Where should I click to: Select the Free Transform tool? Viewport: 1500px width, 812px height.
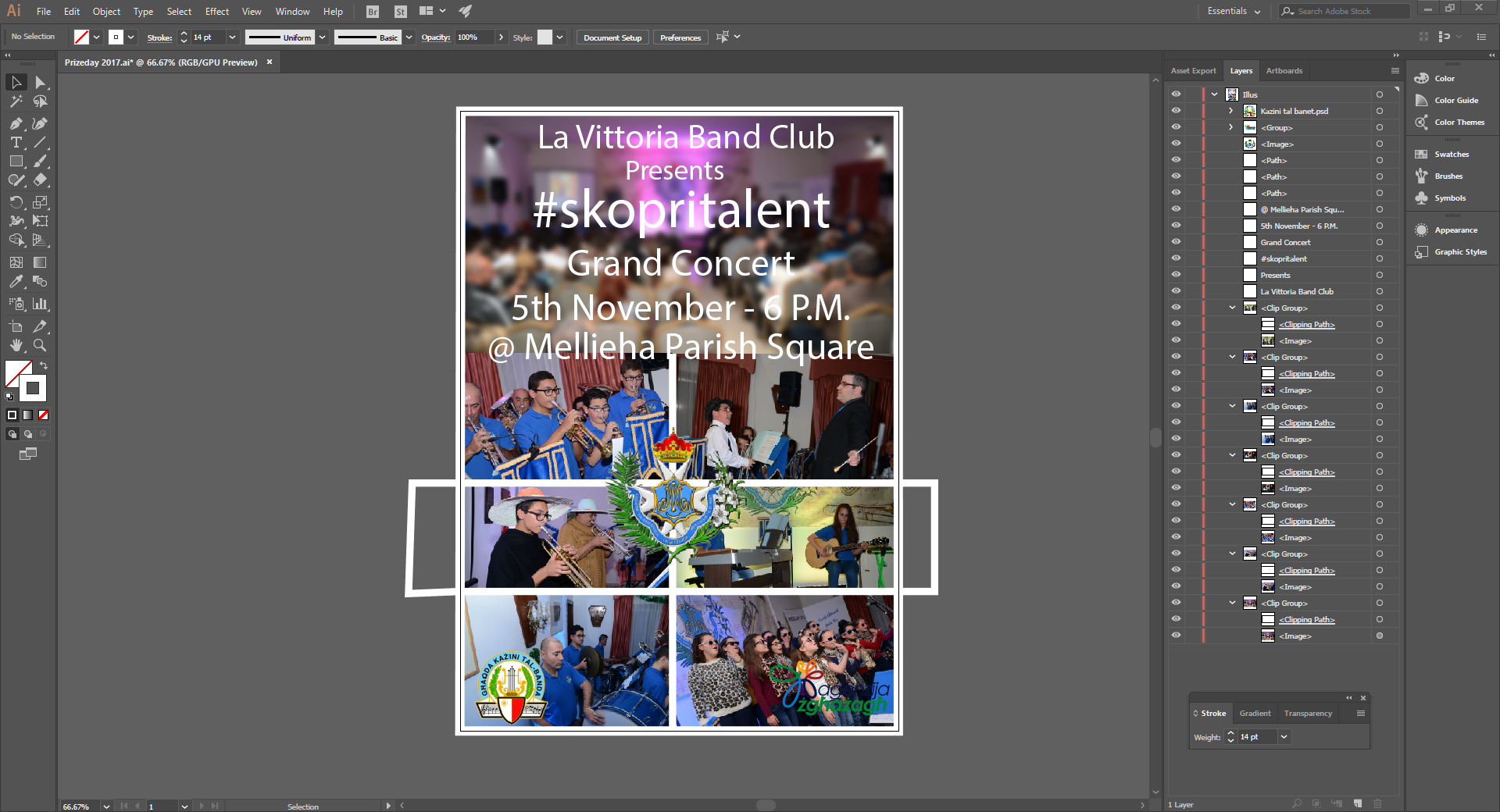pos(40,221)
